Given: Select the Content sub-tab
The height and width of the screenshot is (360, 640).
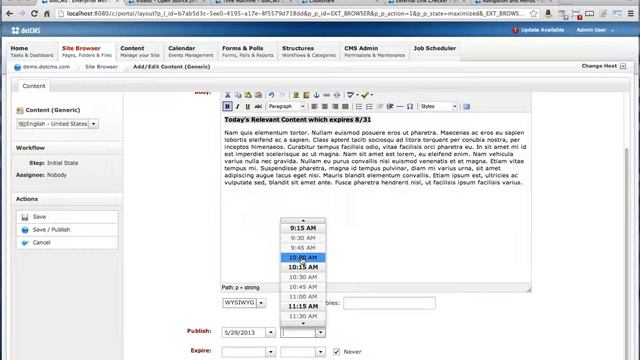Looking at the screenshot, I should click(x=34, y=86).
